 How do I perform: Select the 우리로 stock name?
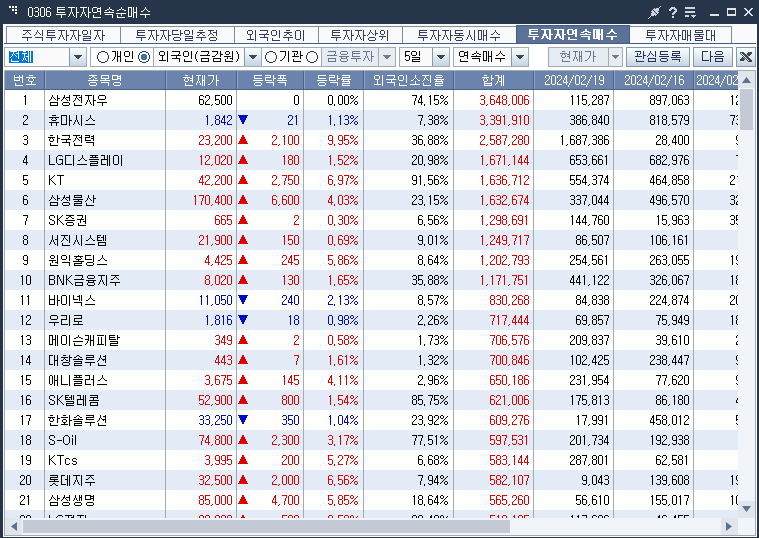[66, 320]
